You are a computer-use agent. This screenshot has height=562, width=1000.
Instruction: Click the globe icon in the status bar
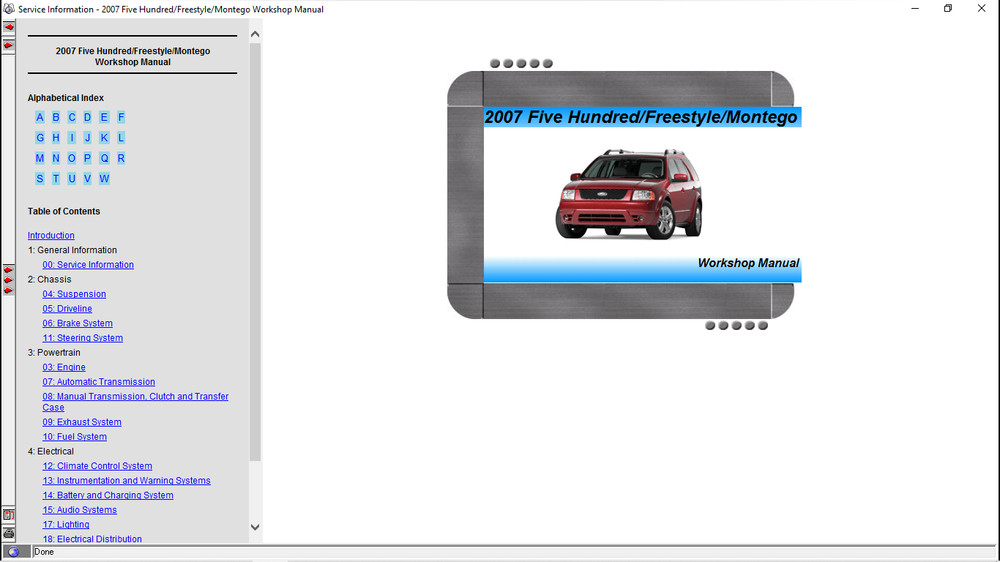(x=13, y=552)
